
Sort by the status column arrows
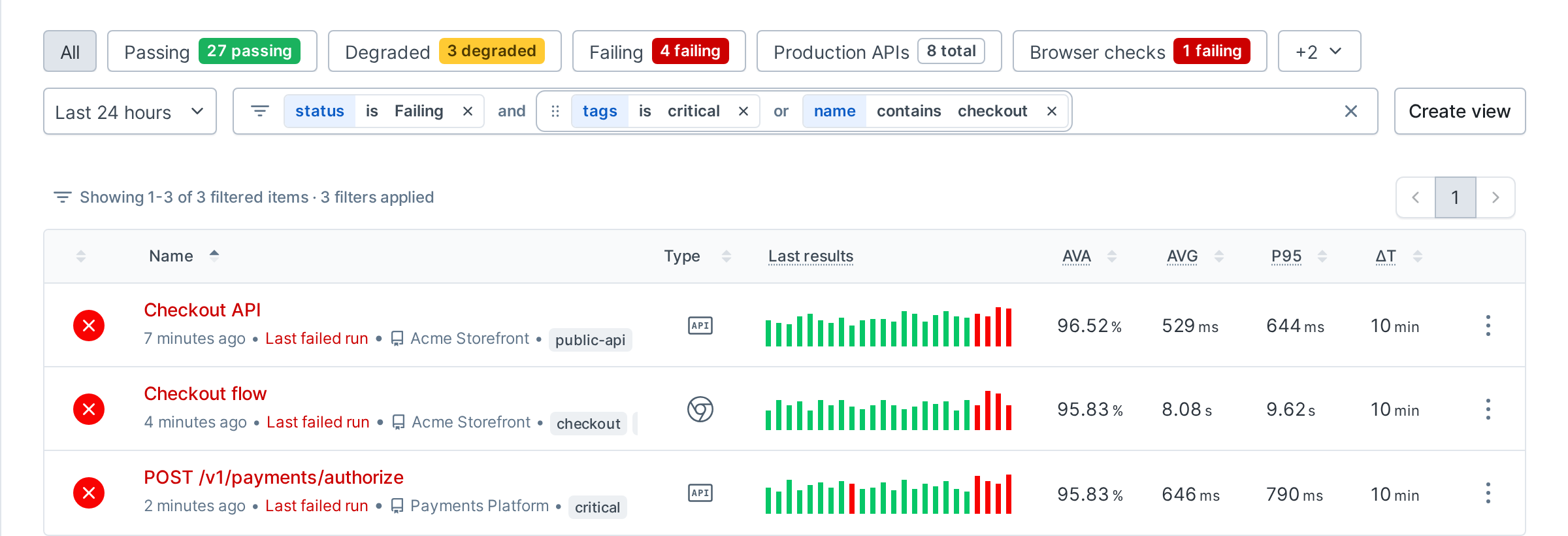point(81,256)
